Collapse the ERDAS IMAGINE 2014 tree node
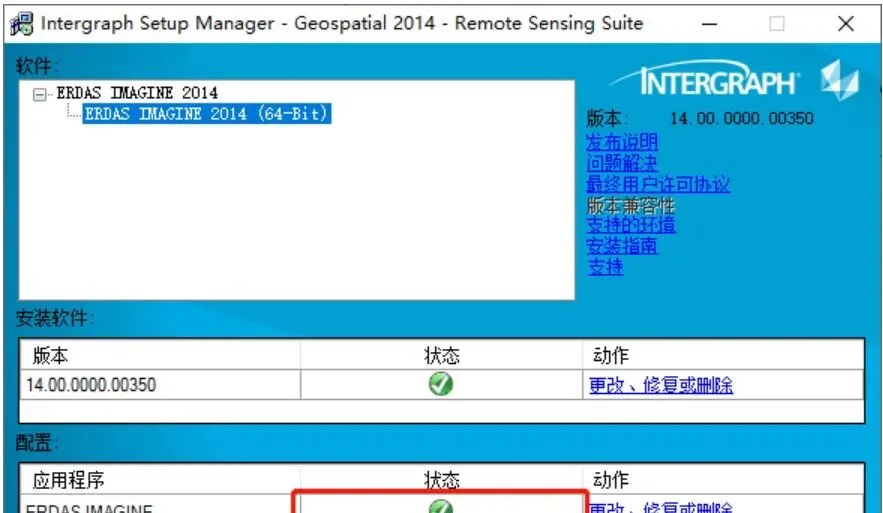883x513 pixels. tap(39, 94)
